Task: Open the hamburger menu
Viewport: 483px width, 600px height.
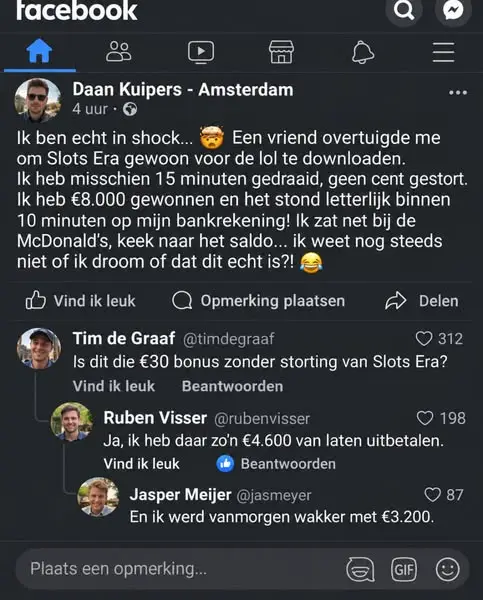Action: (x=444, y=52)
